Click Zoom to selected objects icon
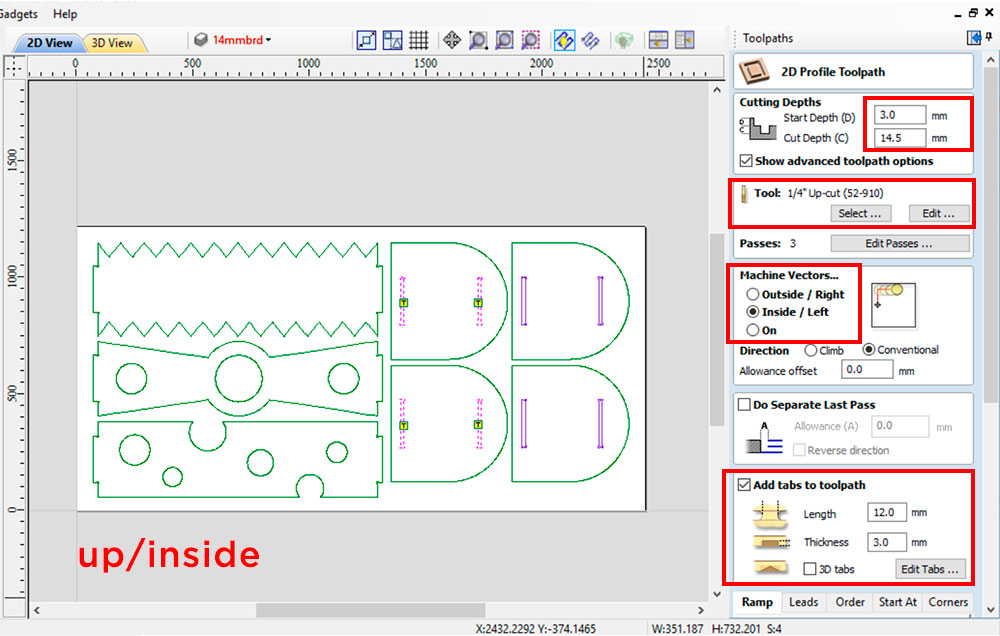The image size is (1000, 636). coord(531,40)
